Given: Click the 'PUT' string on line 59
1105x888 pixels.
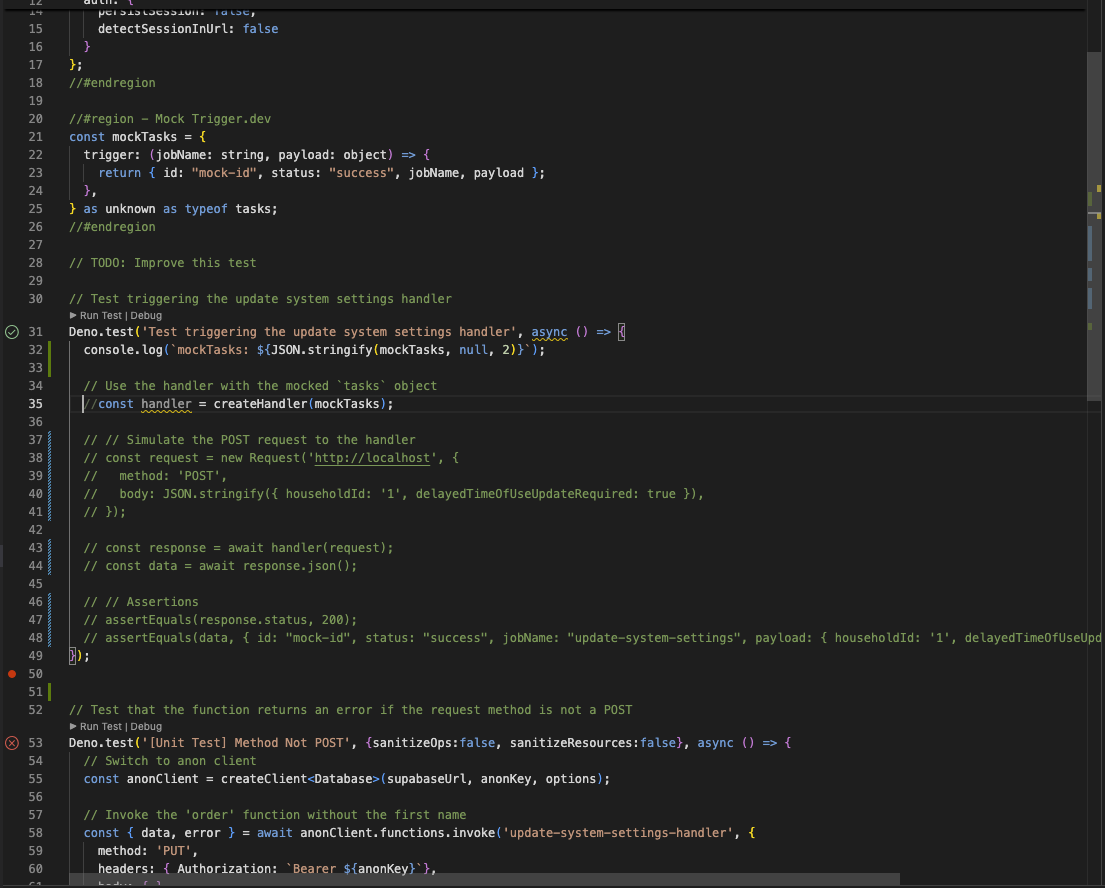Looking at the screenshot, I should pos(173,851).
